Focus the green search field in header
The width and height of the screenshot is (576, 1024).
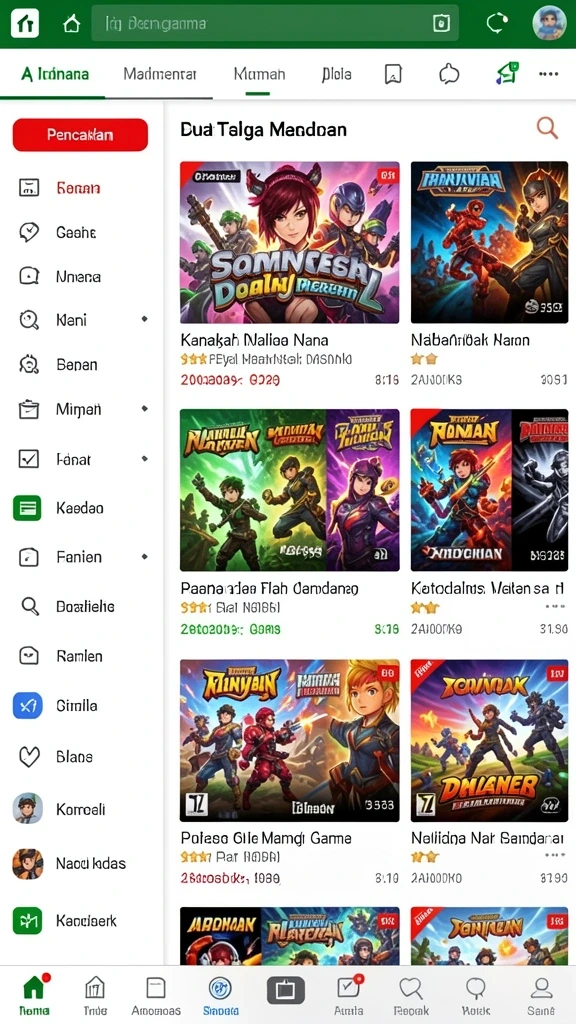pos(274,24)
